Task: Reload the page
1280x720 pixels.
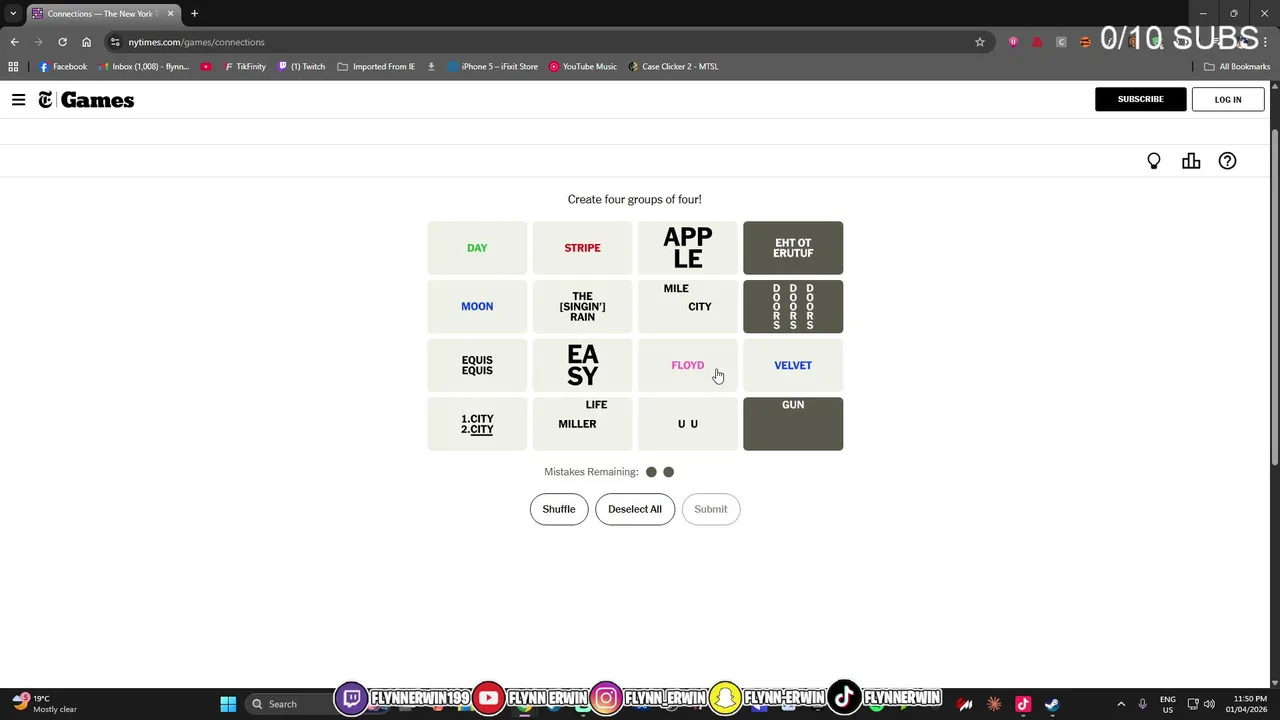Action: pyautogui.click(x=62, y=42)
